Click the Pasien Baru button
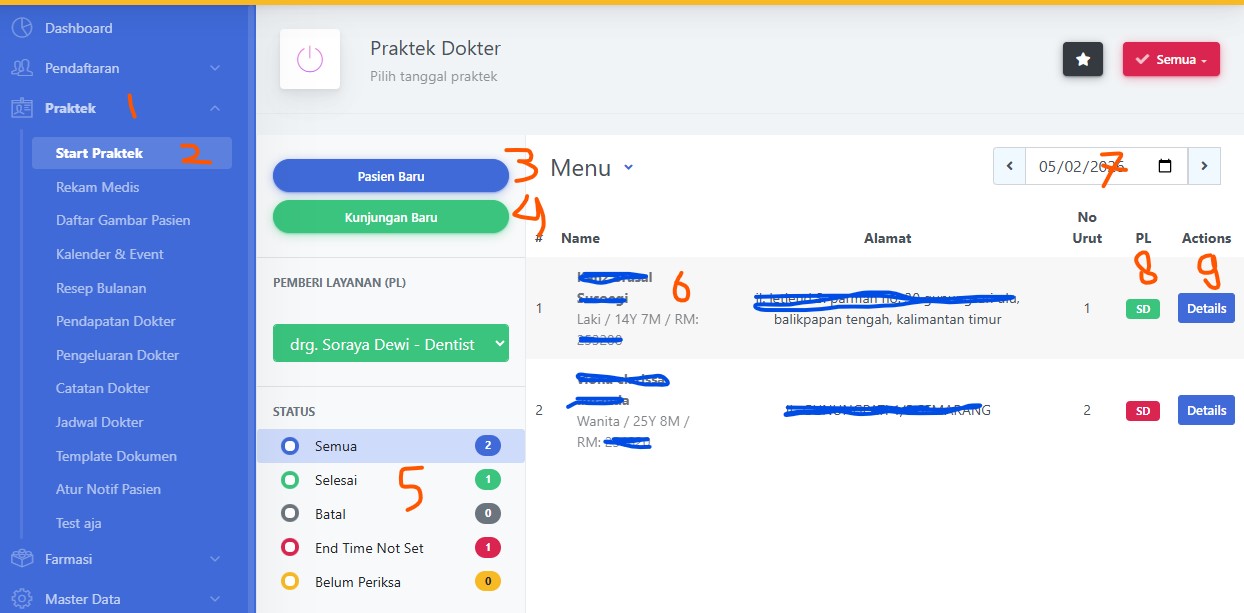 click(390, 176)
